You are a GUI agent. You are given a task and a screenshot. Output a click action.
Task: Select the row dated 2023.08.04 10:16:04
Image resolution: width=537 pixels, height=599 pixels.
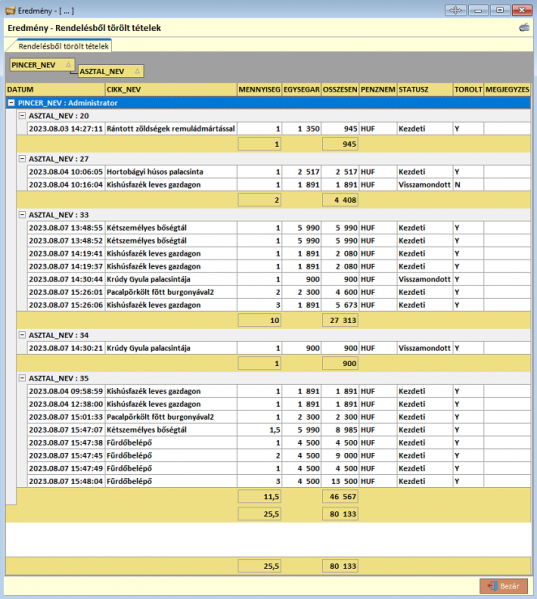(x=279, y=185)
